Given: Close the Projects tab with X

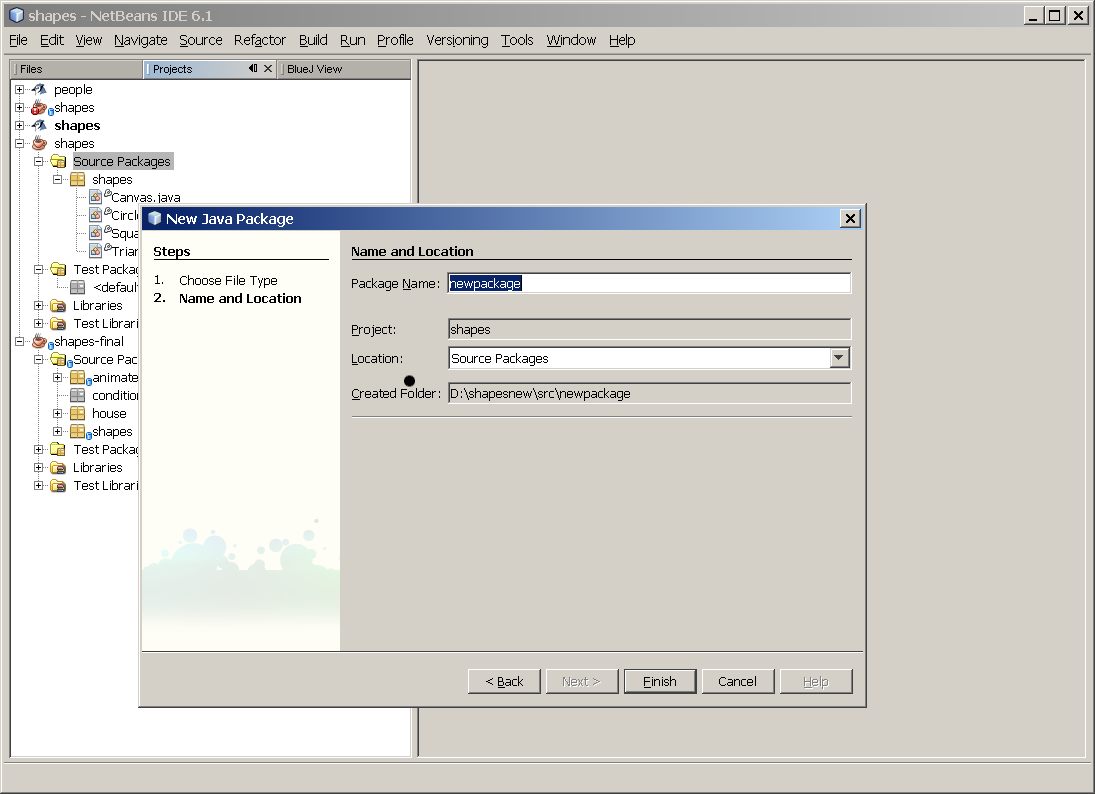Looking at the screenshot, I should coord(268,69).
